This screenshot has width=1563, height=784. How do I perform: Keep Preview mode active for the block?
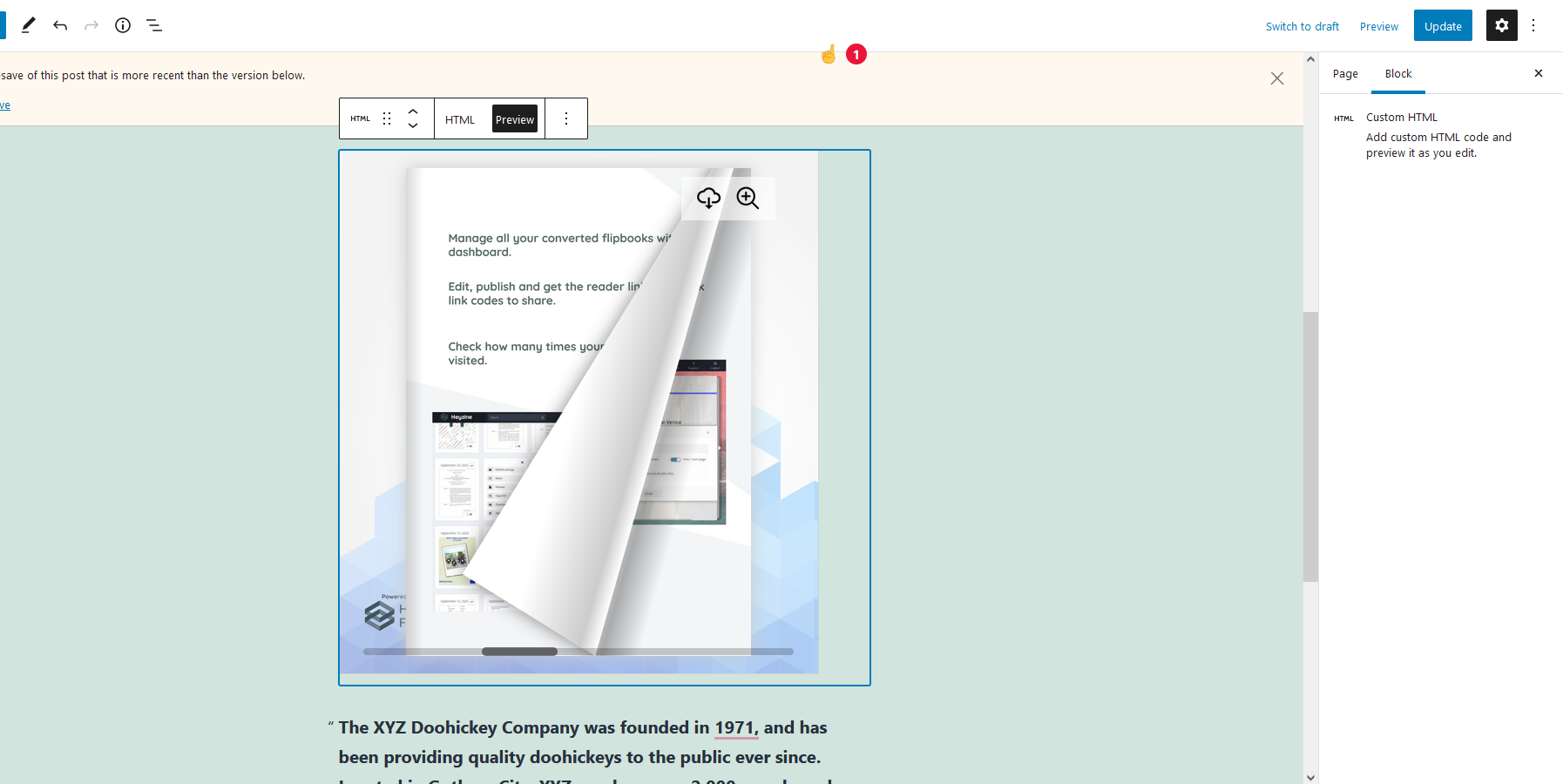tap(515, 118)
